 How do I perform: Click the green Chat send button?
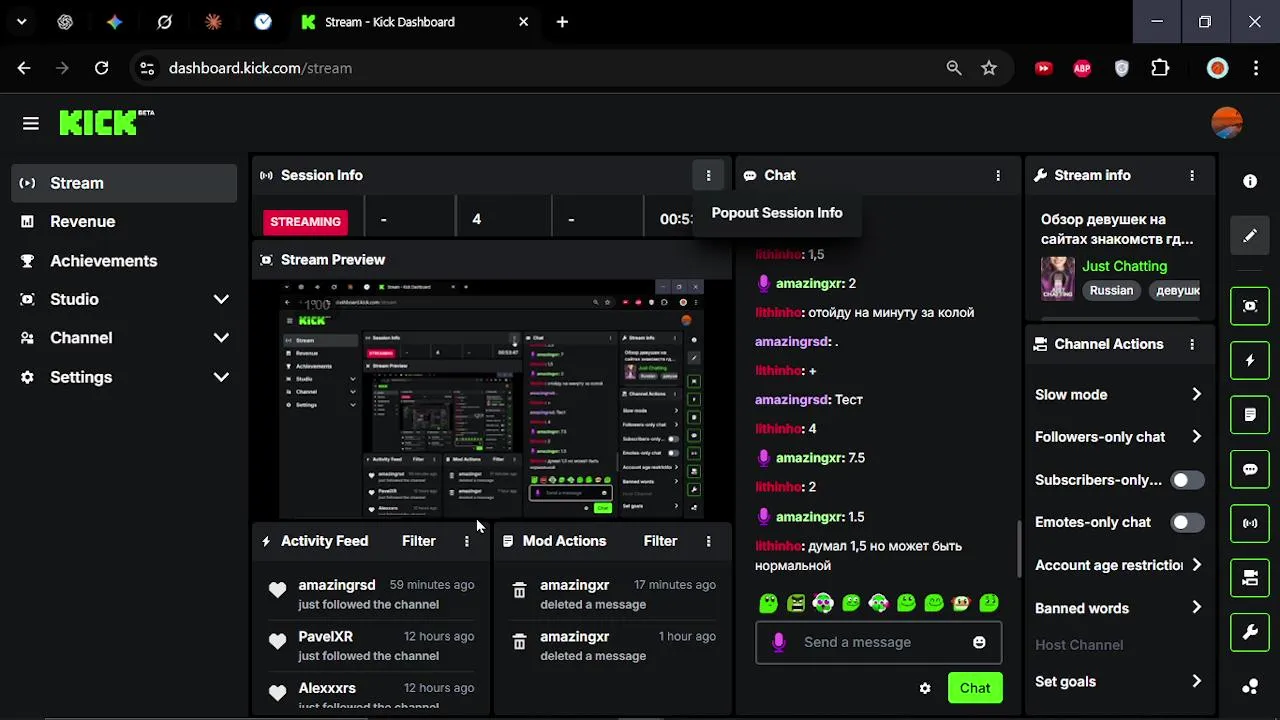(975, 688)
